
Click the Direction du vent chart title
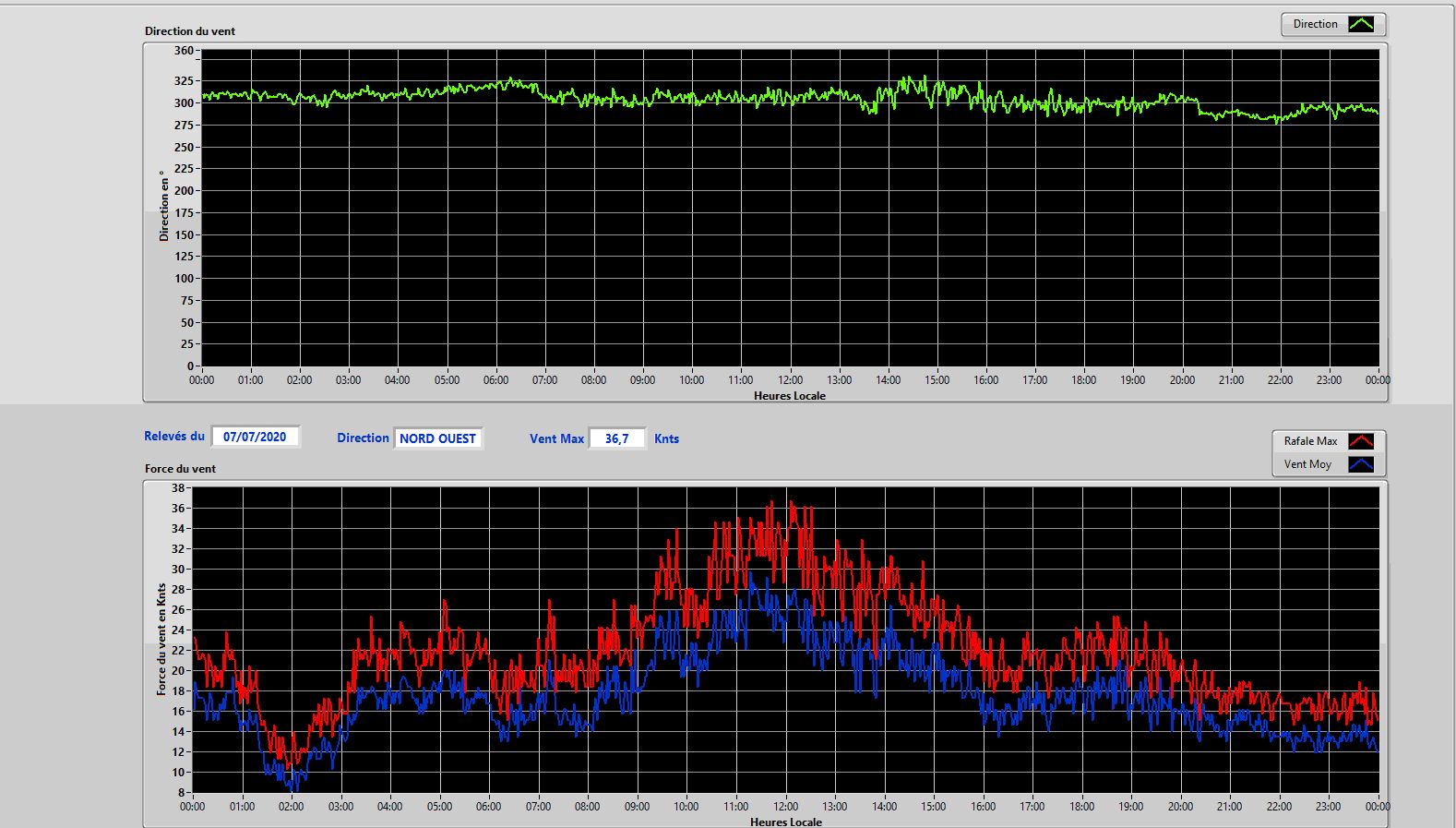190,30
